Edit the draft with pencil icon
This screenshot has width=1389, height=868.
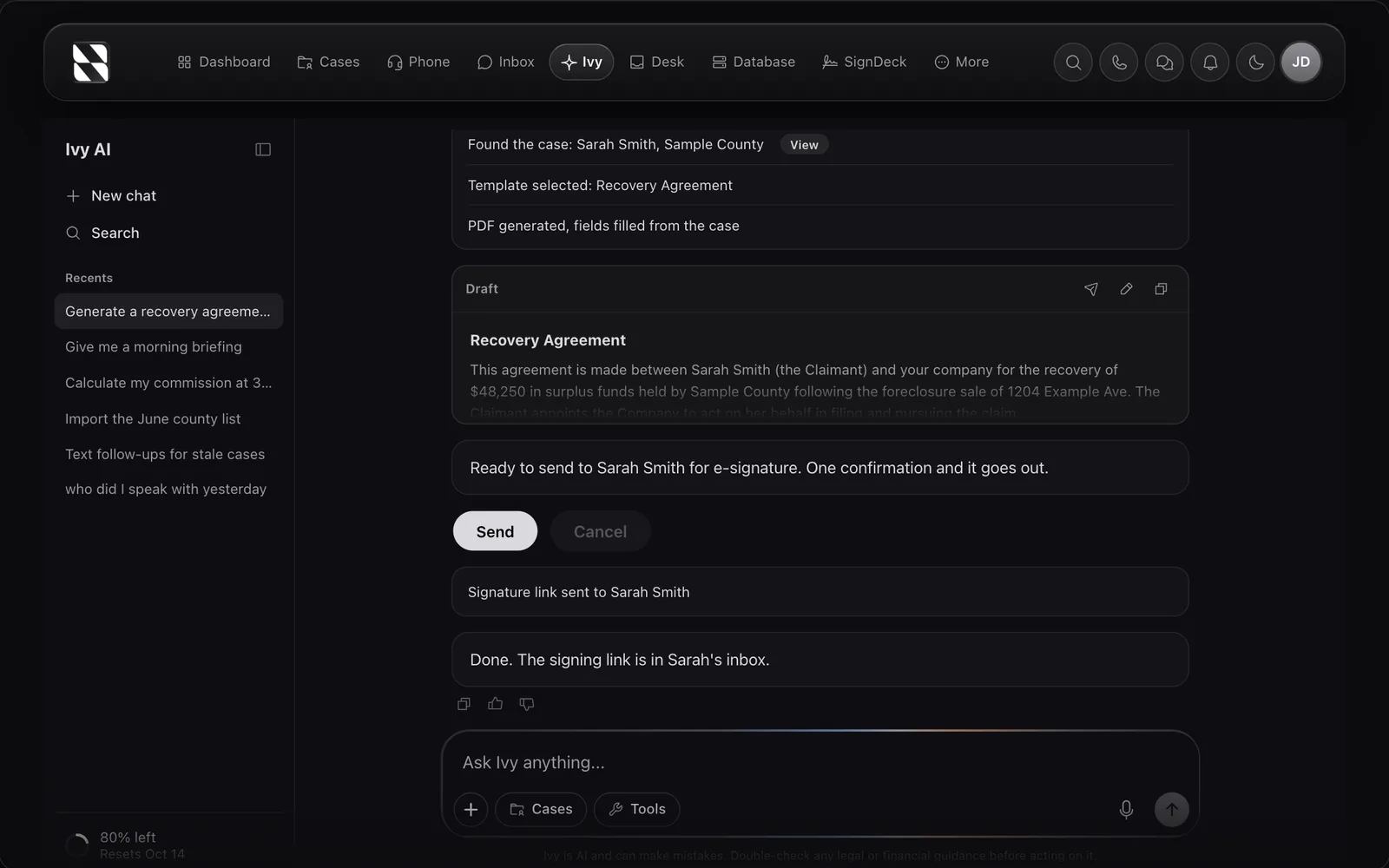coord(1126,289)
